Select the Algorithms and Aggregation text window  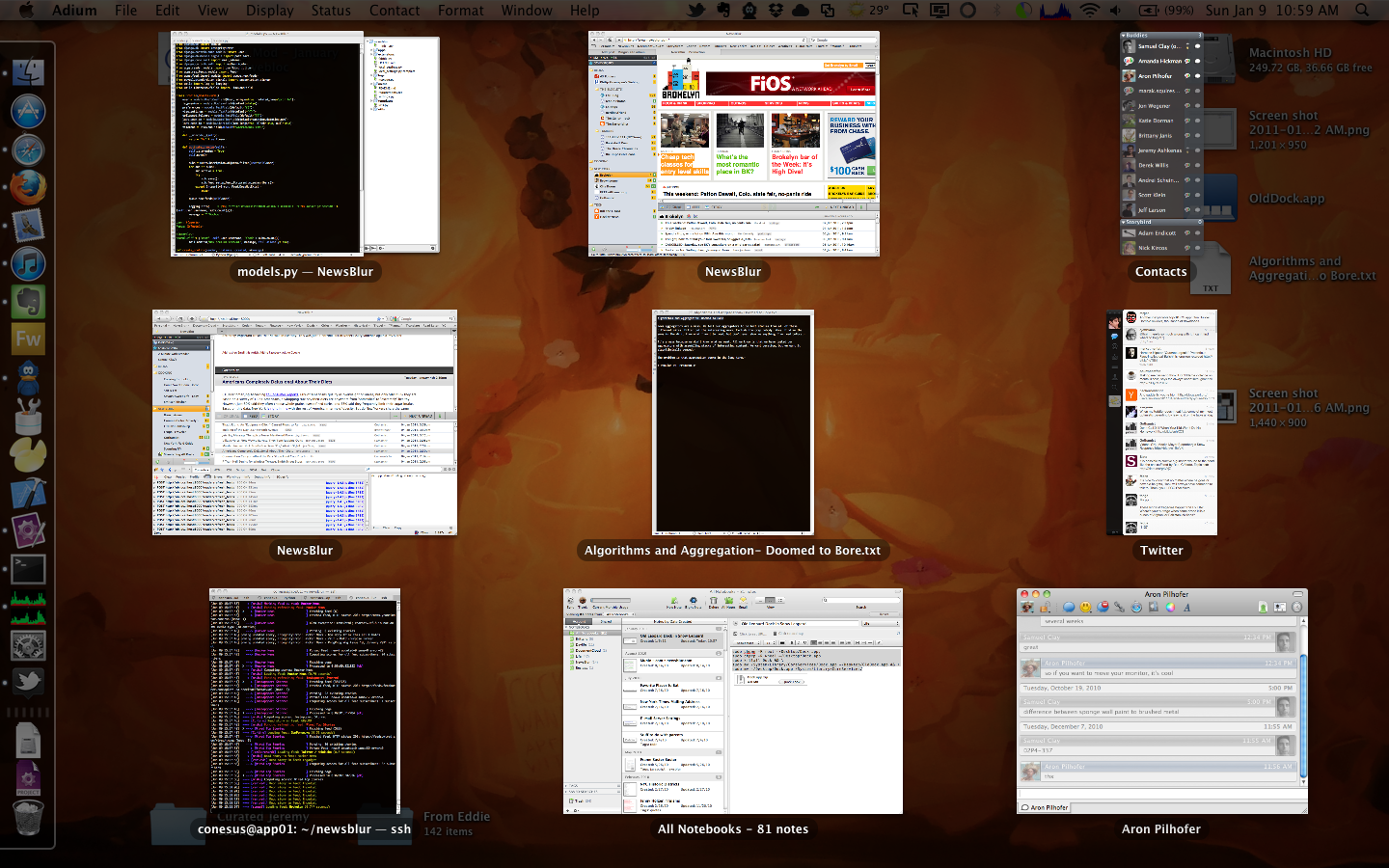point(733,422)
